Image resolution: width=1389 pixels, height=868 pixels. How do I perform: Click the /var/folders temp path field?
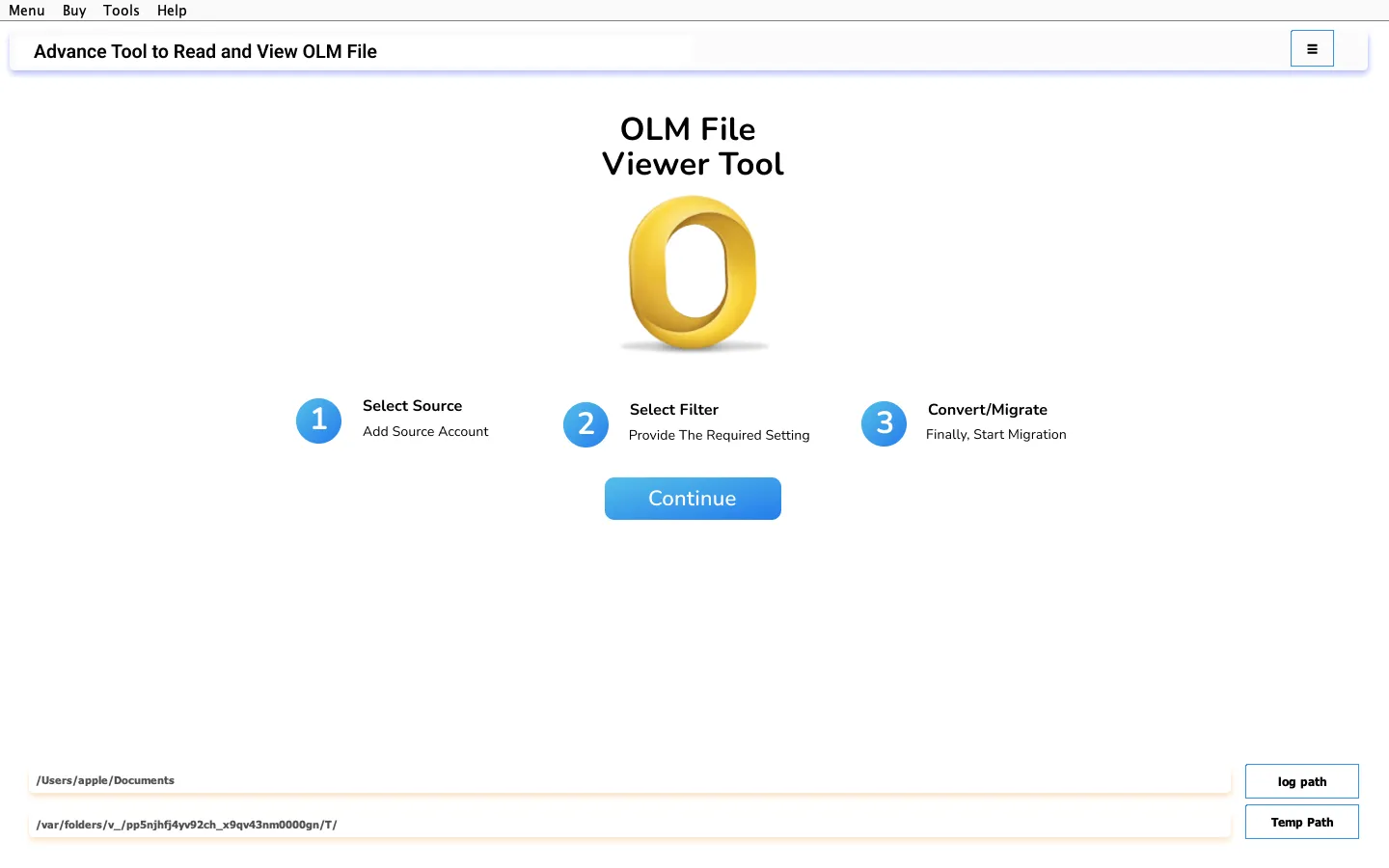point(629,825)
